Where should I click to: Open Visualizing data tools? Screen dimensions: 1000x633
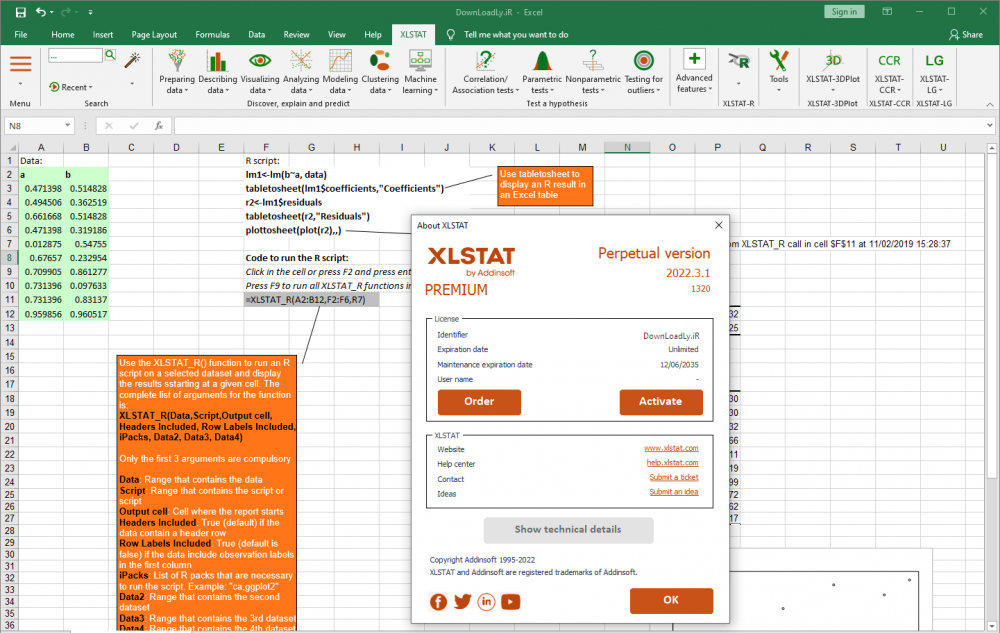[260, 71]
